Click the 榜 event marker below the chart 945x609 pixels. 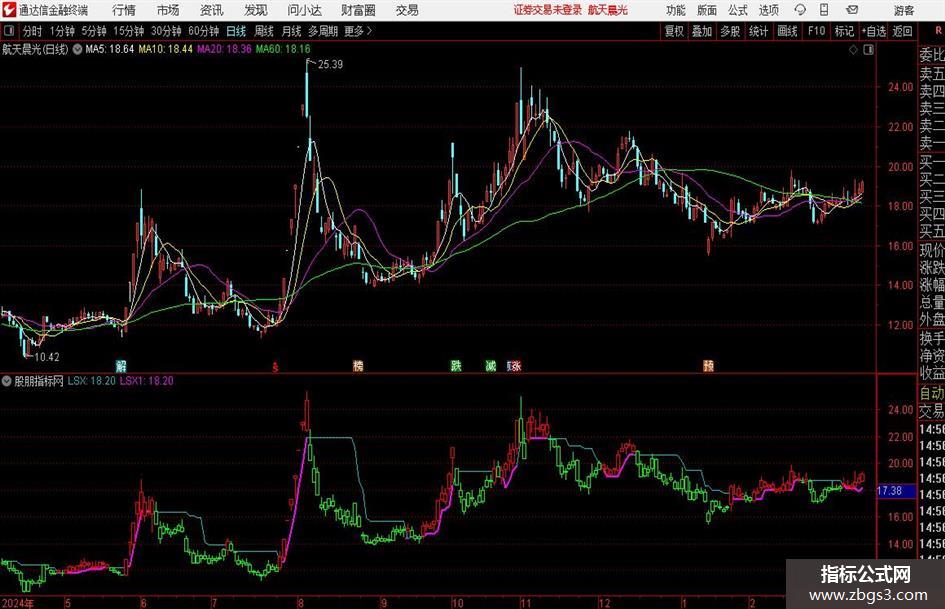coord(358,365)
